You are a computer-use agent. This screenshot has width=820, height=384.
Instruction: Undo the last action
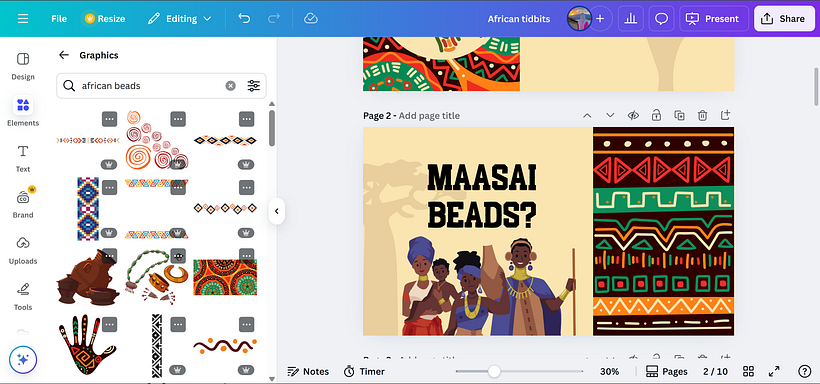[x=244, y=19]
